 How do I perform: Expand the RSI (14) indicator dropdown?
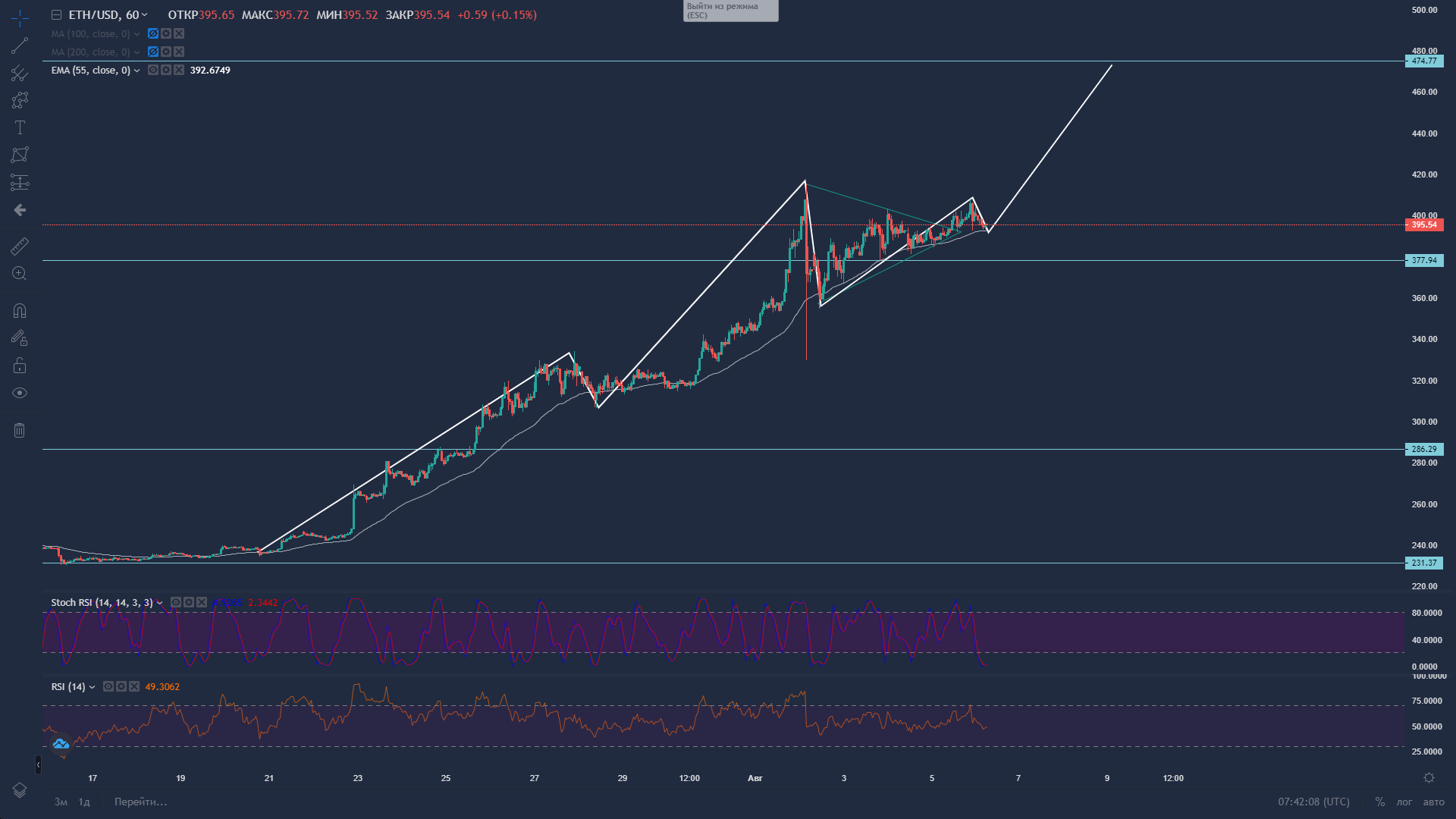(x=92, y=688)
